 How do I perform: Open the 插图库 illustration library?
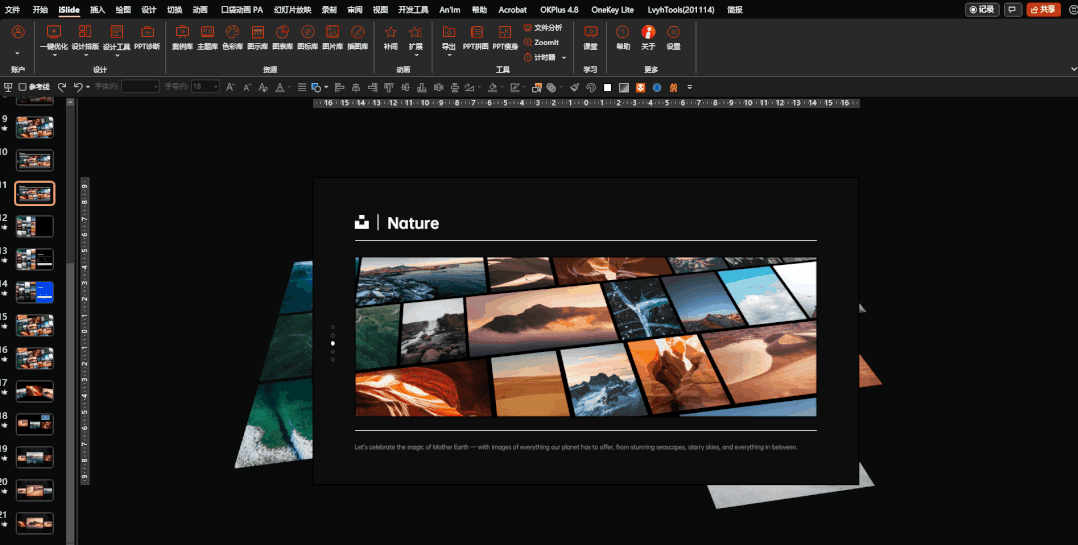pyautogui.click(x=358, y=37)
